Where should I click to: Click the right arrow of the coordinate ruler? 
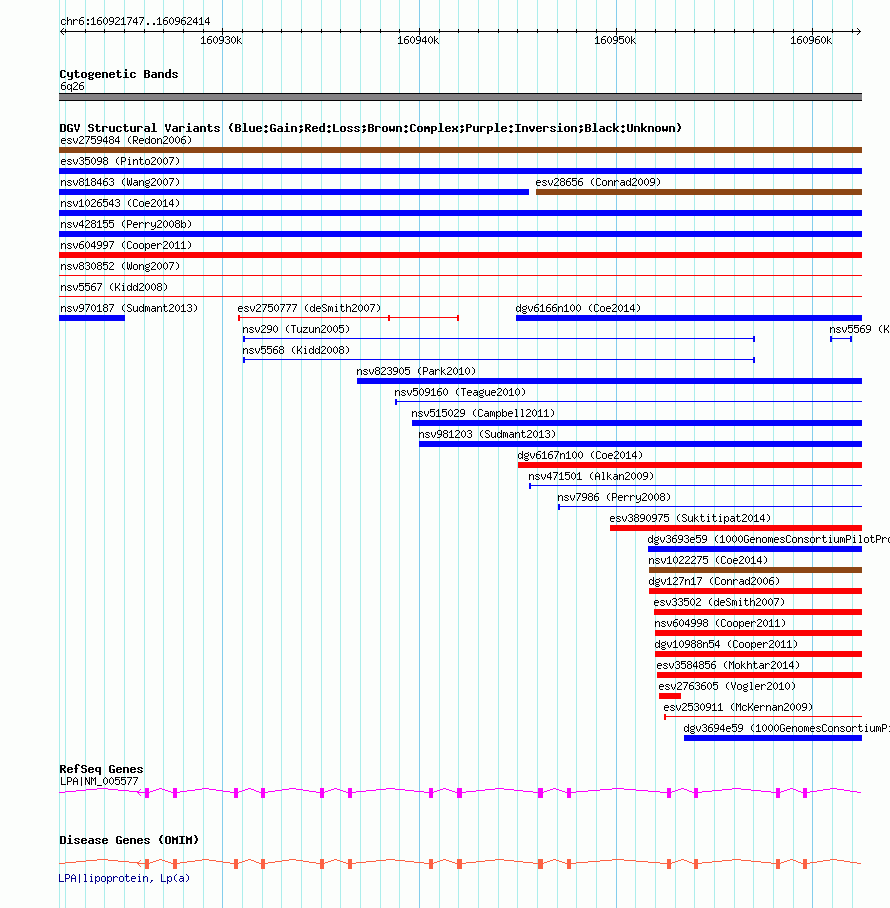pyautogui.click(x=858, y=31)
